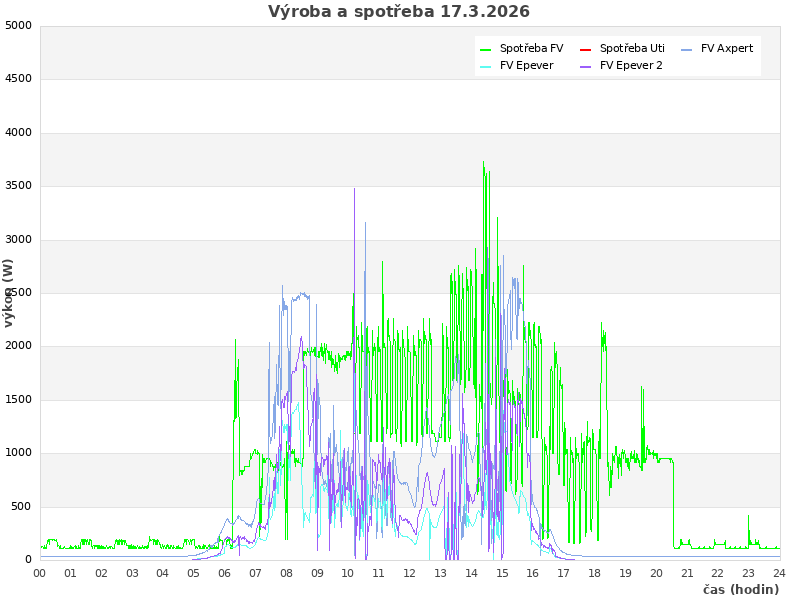Click the red Spotřeba Uti legend line

coord(586,49)
